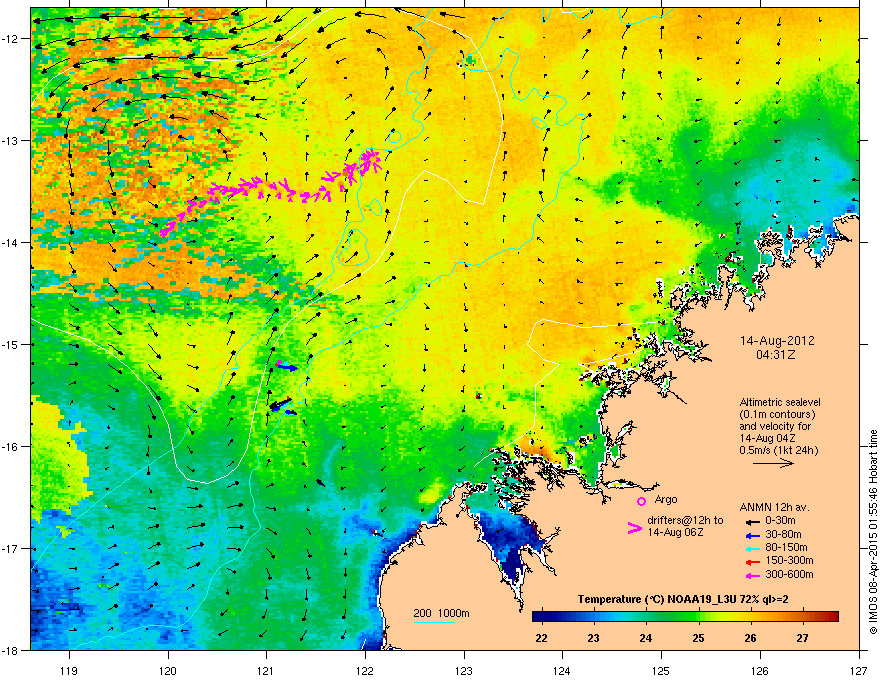Click the magenta Argo circle legend symbol
The width and height of the screenshot is (880, 680).
tap(641, 501)
